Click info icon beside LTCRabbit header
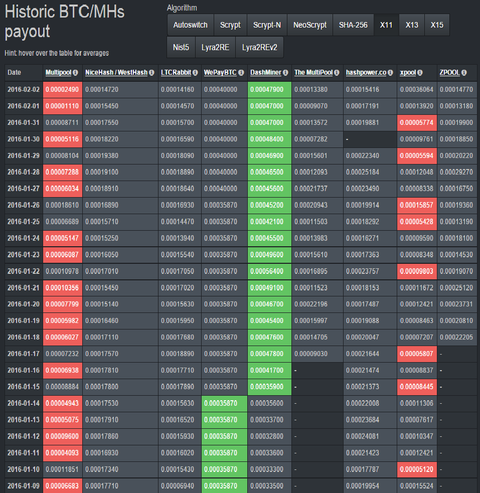 click(195, 73)
